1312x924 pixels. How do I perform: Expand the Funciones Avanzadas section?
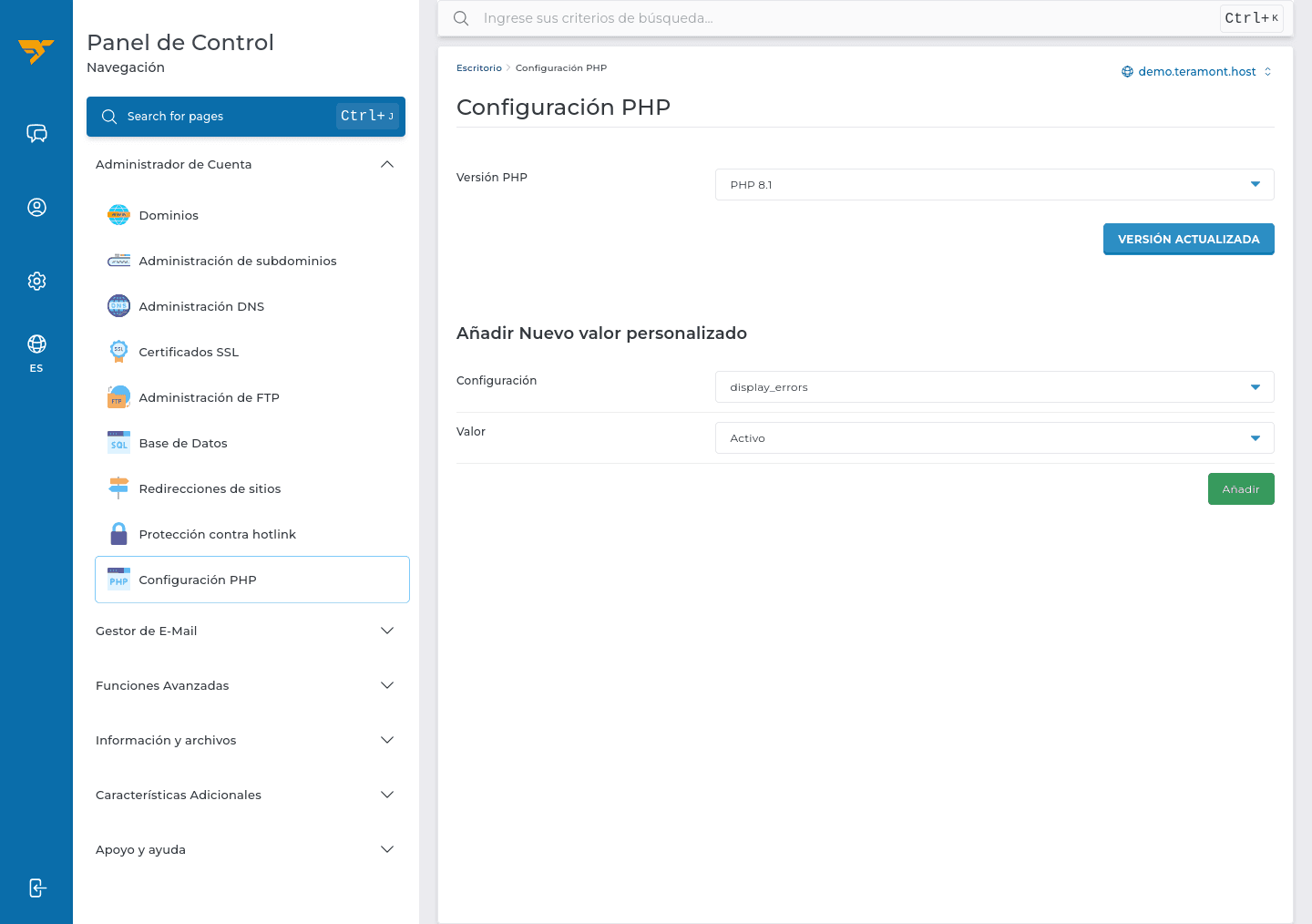point(245,685)
